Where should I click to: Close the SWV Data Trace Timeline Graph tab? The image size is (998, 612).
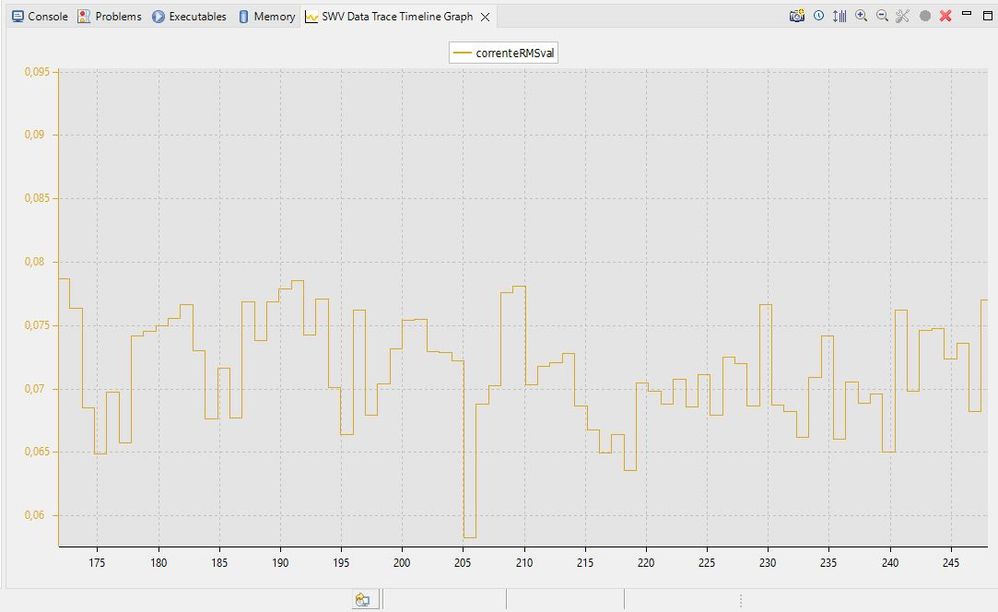[x=485, y=17]
